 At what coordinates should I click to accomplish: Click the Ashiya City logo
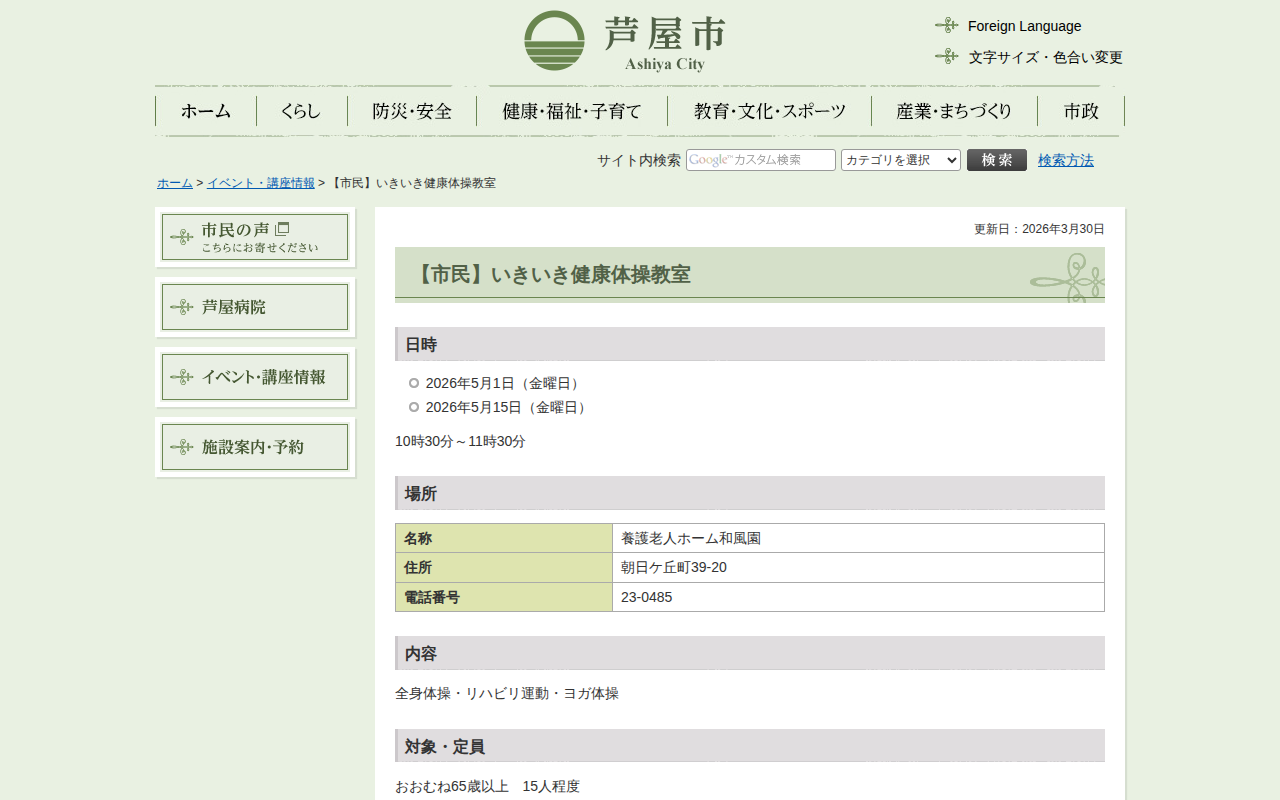625,41
